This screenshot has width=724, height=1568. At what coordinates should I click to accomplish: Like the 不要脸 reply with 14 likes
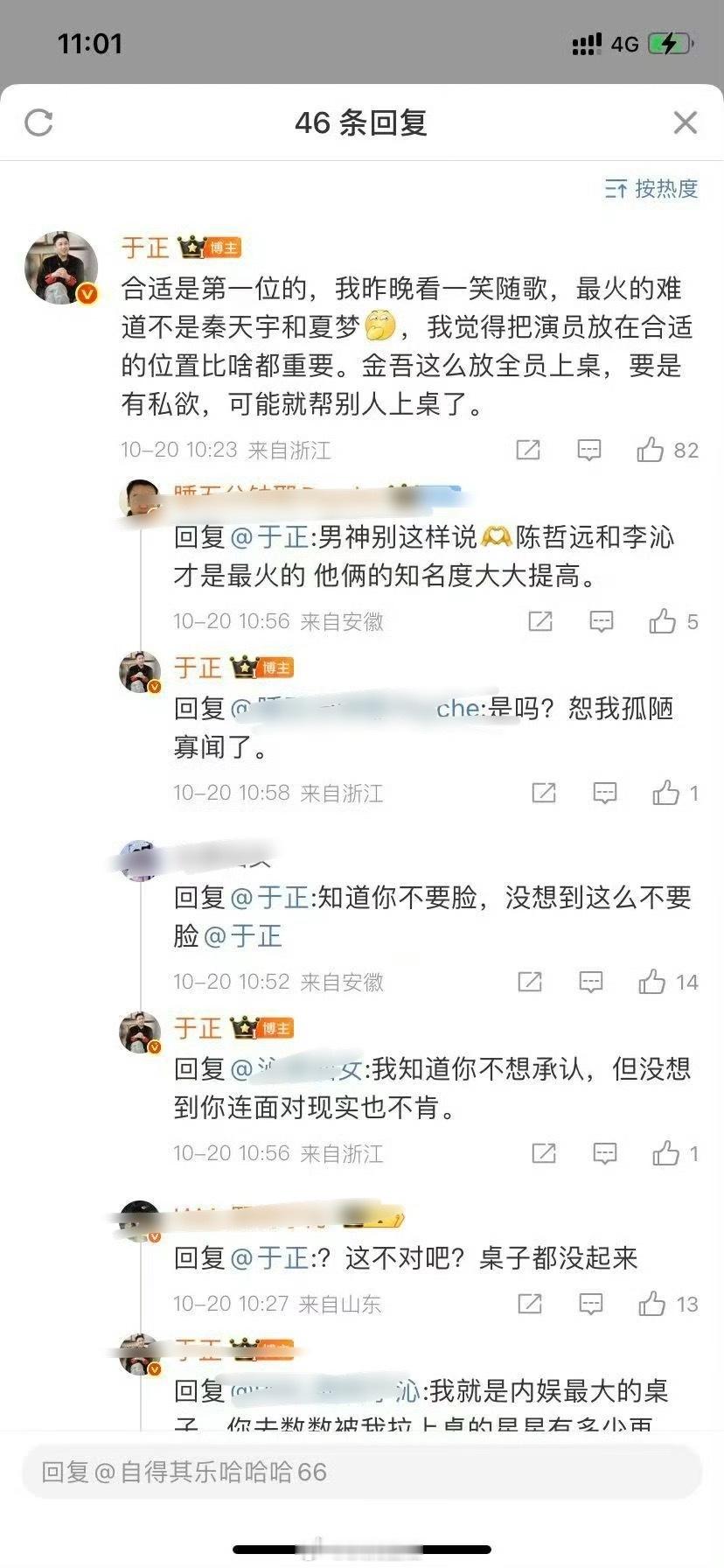click(x=668, y=982)
